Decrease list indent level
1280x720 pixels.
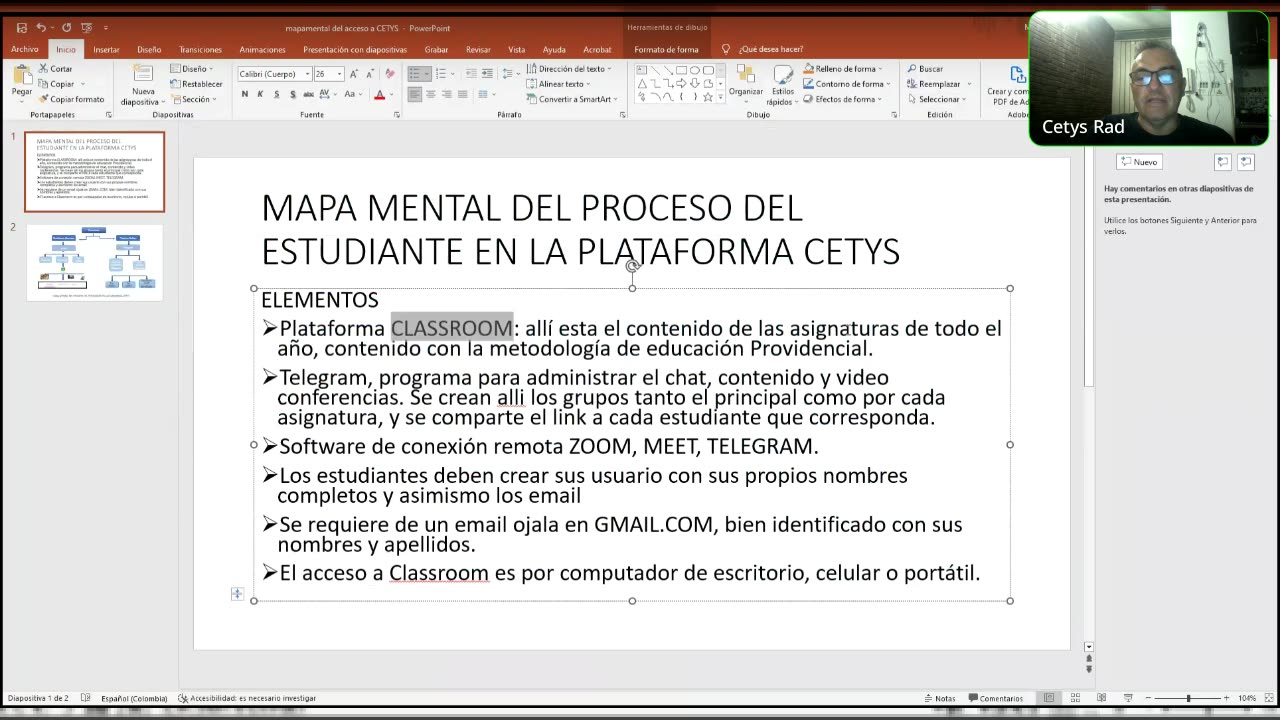[472, 74]
